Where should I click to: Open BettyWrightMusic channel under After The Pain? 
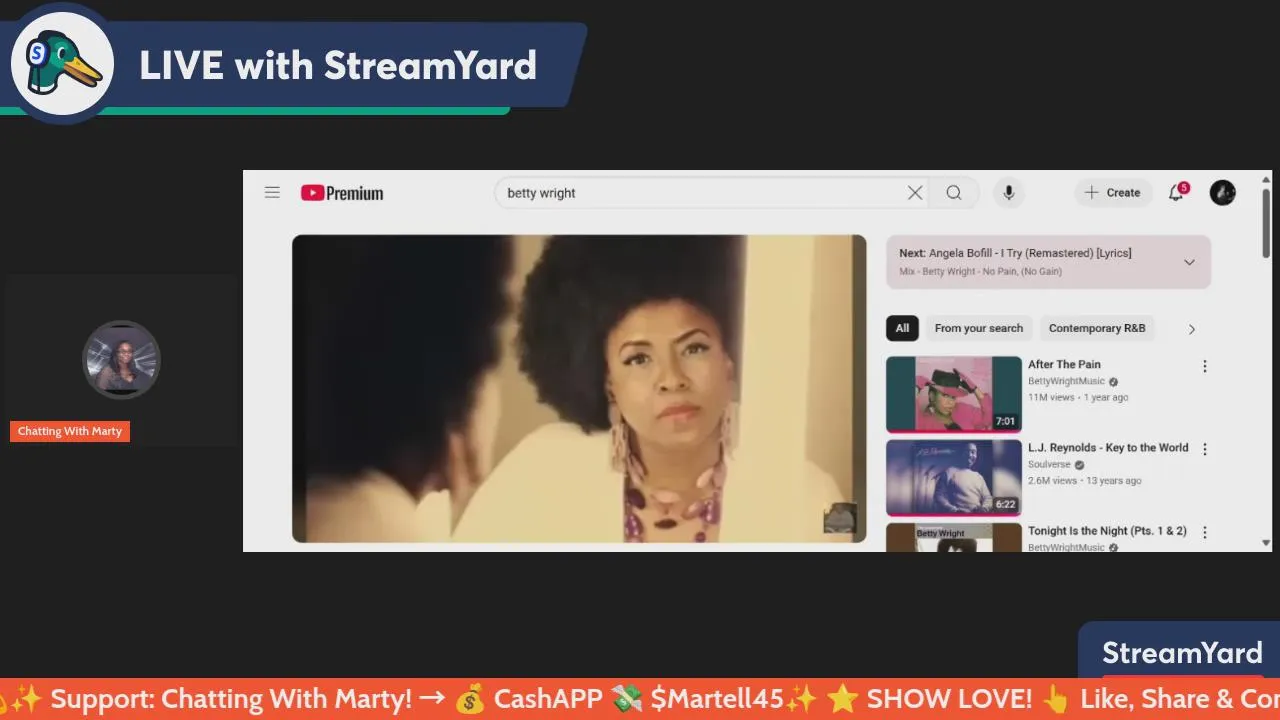[x=1066, y=381]
